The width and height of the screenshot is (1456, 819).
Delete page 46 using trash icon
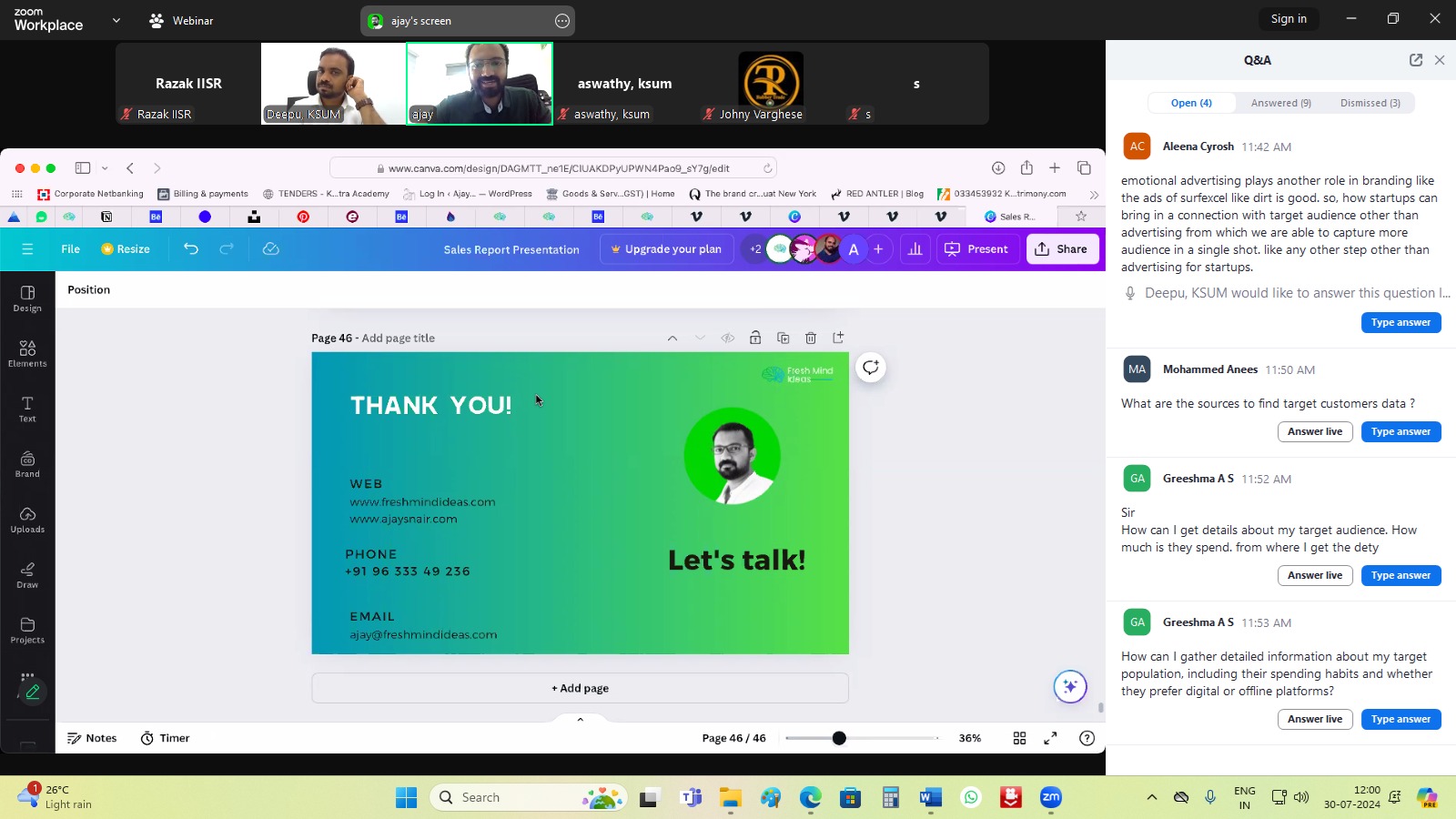click(x=811, y=338)
